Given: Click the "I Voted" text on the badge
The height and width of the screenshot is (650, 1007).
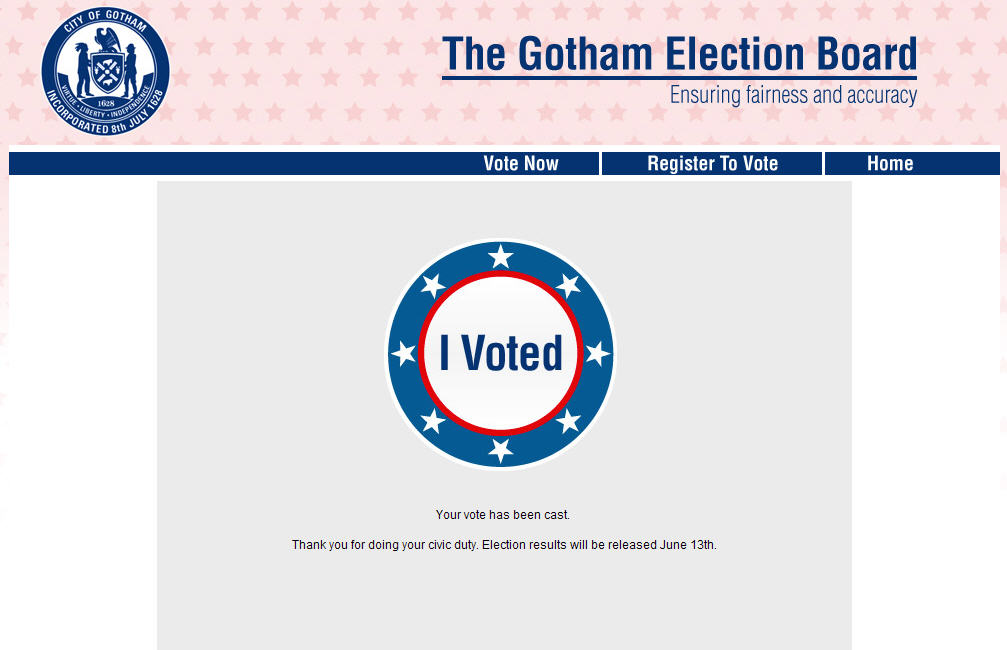Looking at the screenshot, I should point(501,354).
